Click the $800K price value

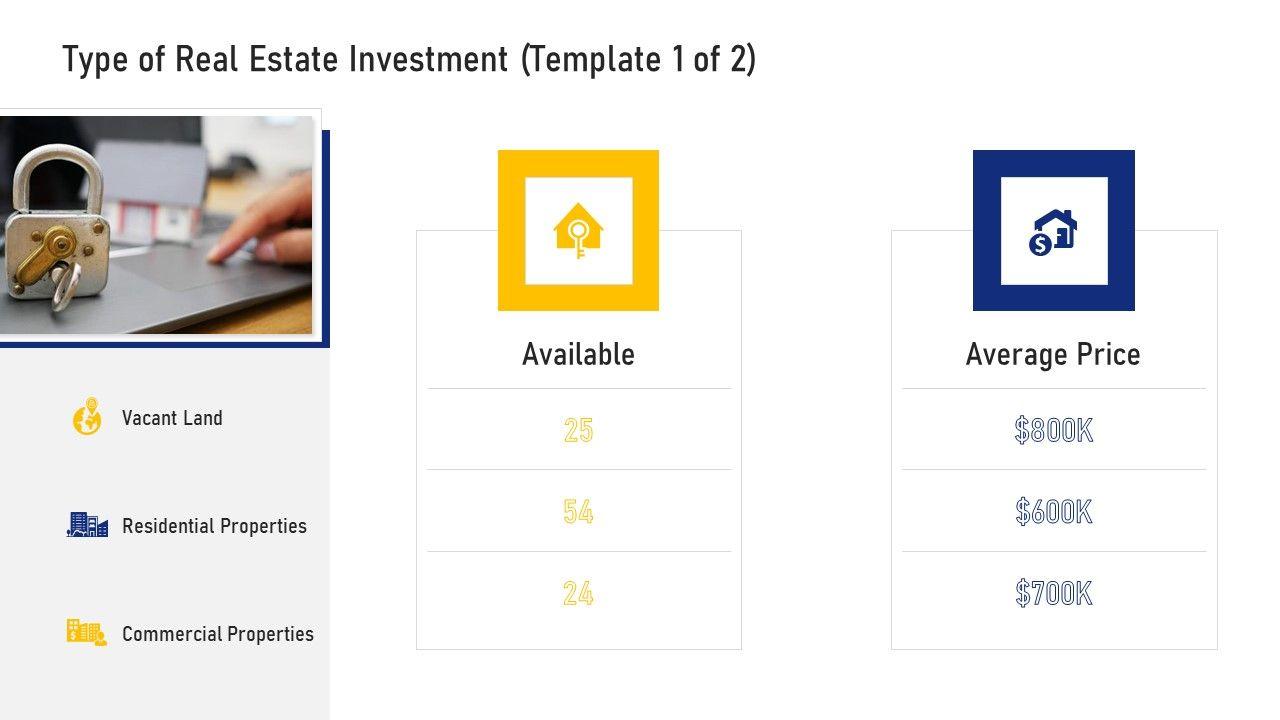click(x=1053, y=430)
